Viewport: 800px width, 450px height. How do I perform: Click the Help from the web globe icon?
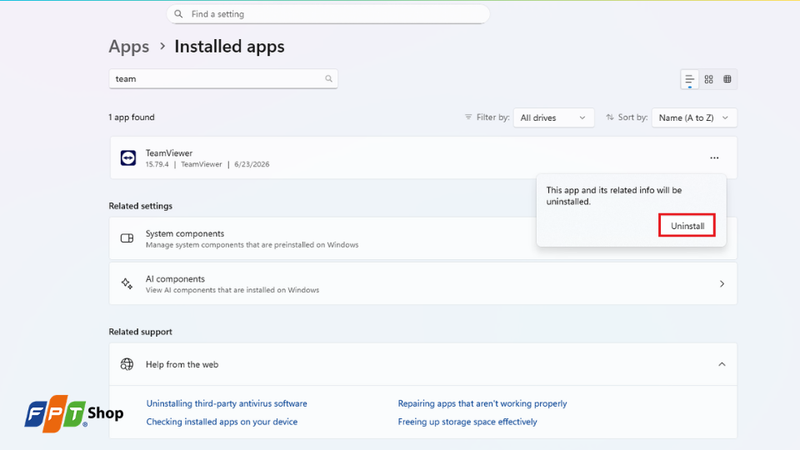pos(127,364)
